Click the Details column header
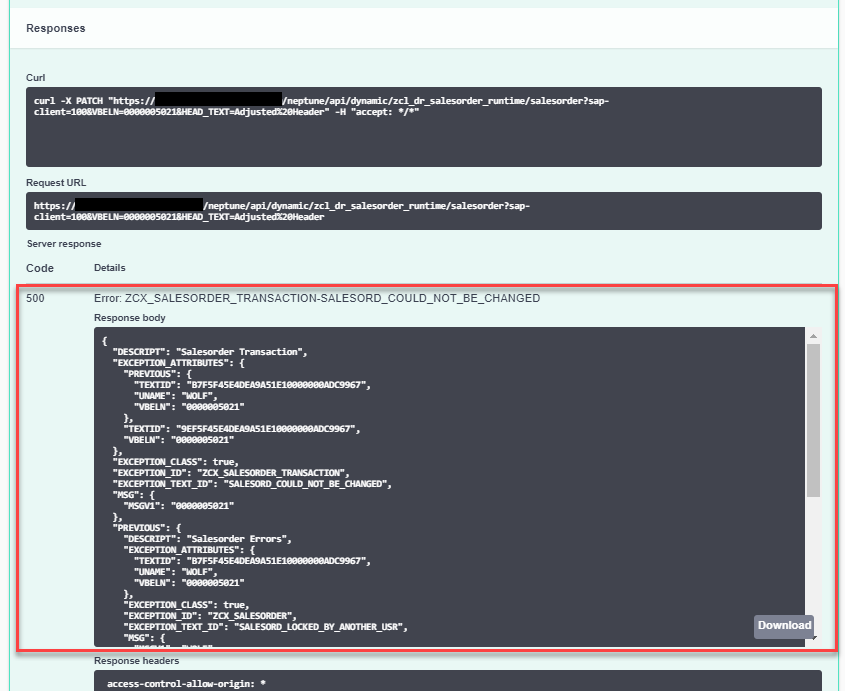This screenshot has height=691, width=845. pos(109,267)
